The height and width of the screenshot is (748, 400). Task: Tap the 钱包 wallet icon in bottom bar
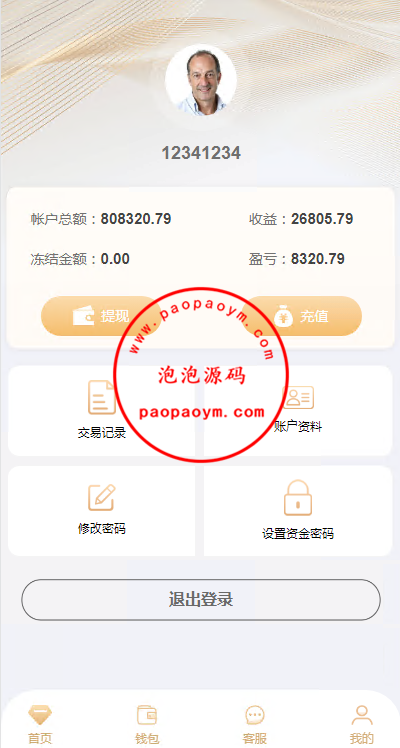click(x=147, y=715)
